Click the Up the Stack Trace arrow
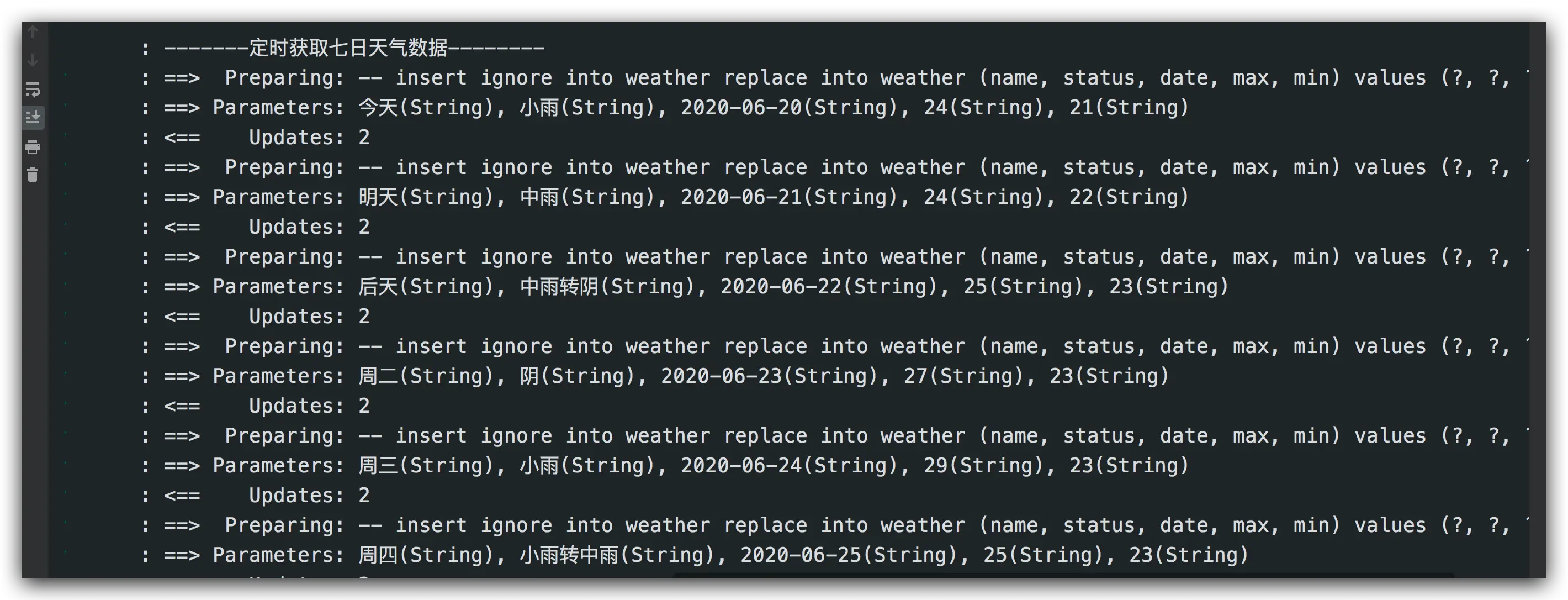Image resolution: width=1568 pixels, height=600 pixels. click(x=33, y=31)
